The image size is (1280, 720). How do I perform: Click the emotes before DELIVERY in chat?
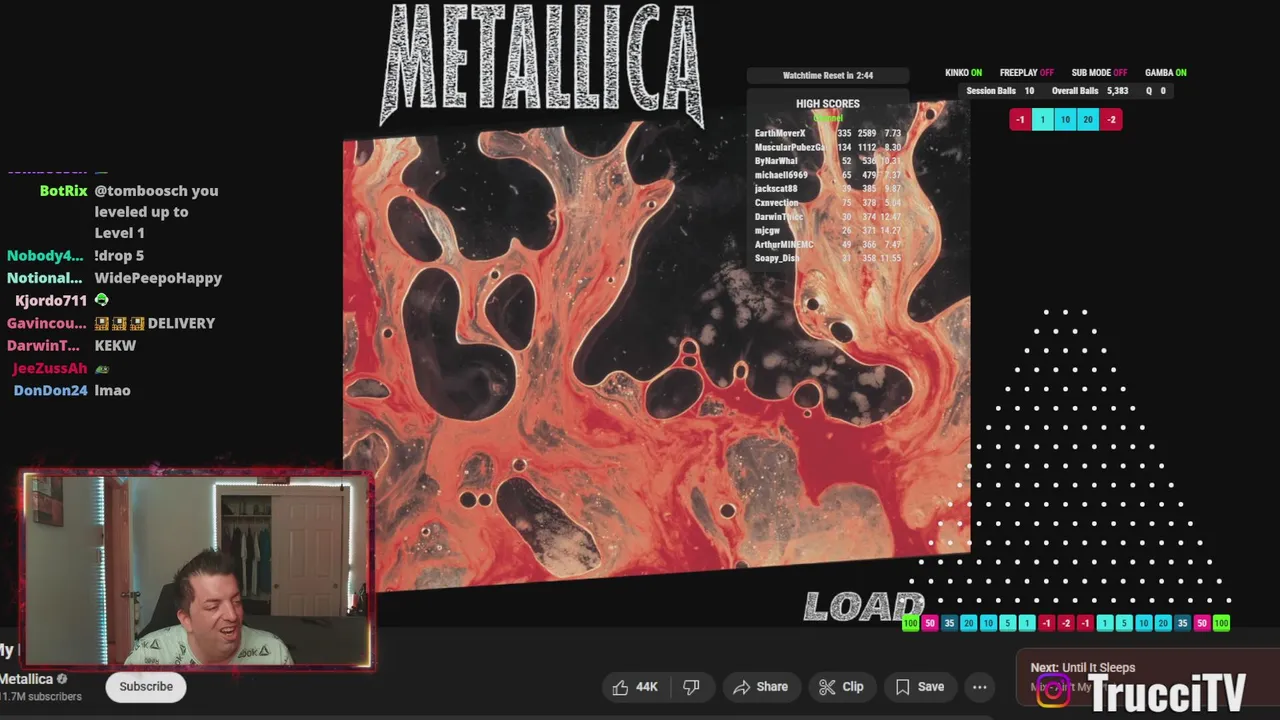(119, 324)
